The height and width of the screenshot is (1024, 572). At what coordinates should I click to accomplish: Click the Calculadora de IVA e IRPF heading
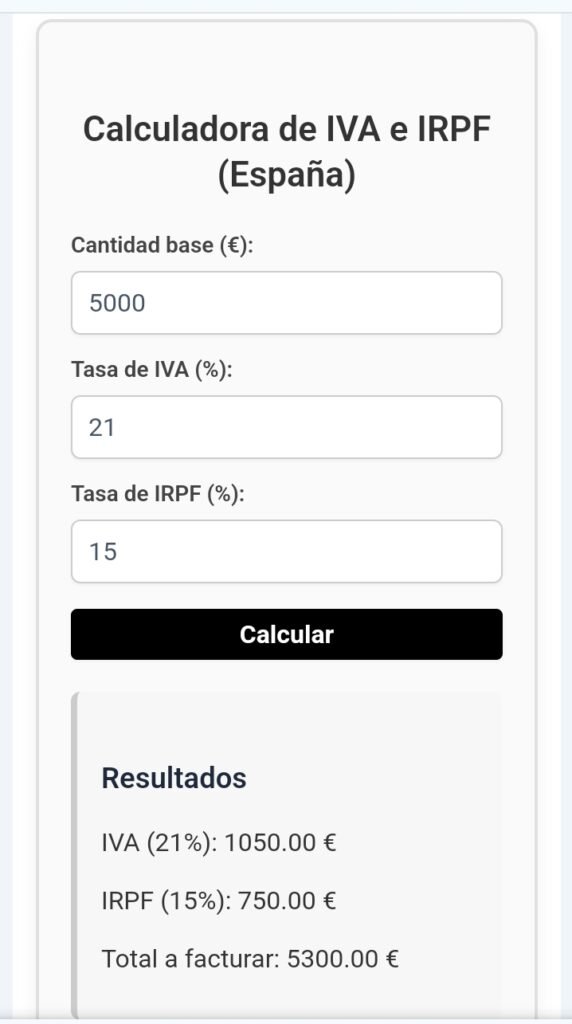[287, 152]
